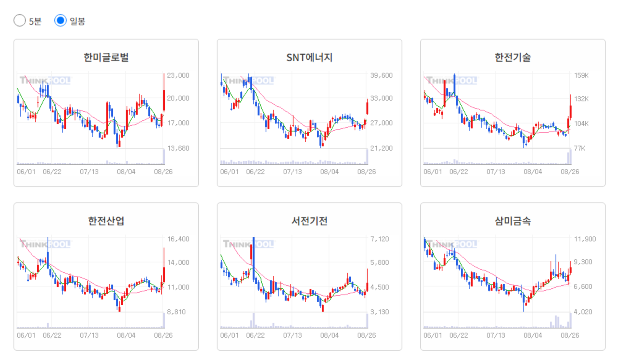Open the 한전기술 stock title

(513, 58)
